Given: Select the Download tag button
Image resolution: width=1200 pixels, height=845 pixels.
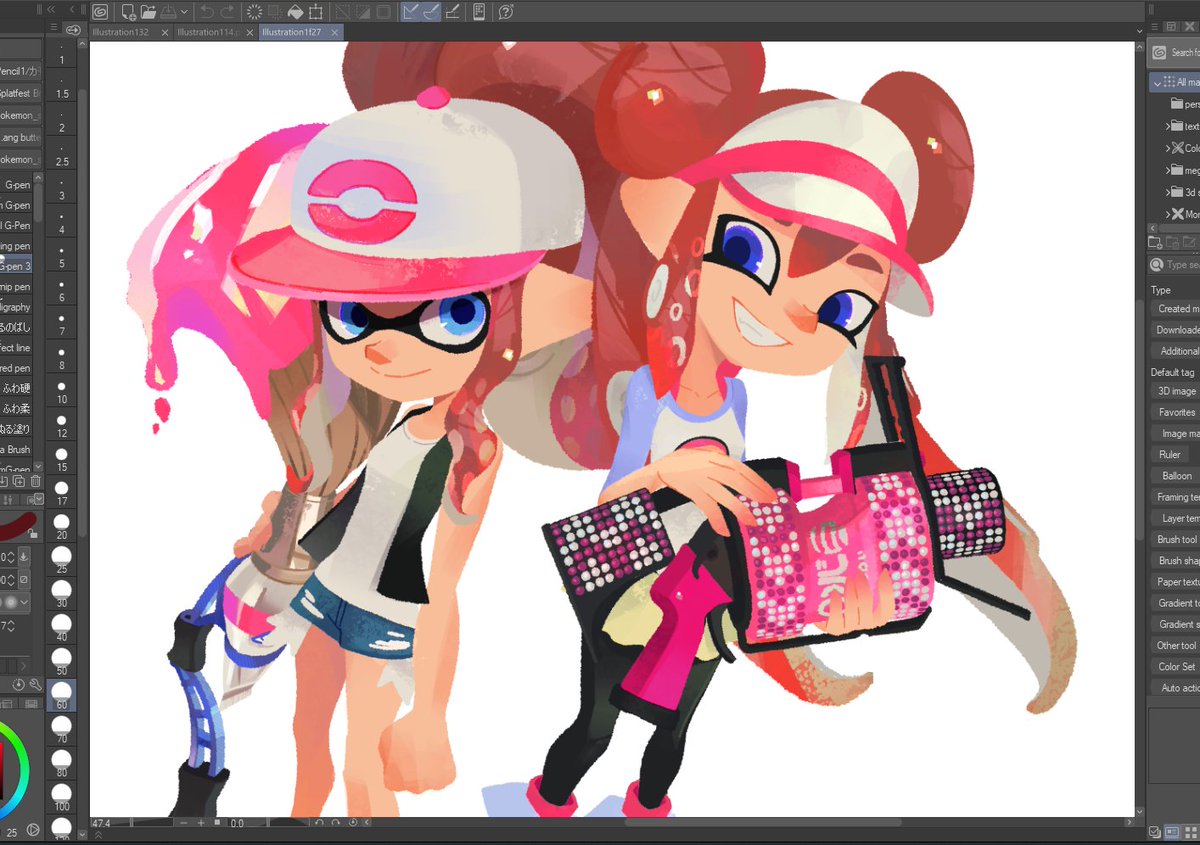Looking at the screenshot, I should (x=1175, y=330).
